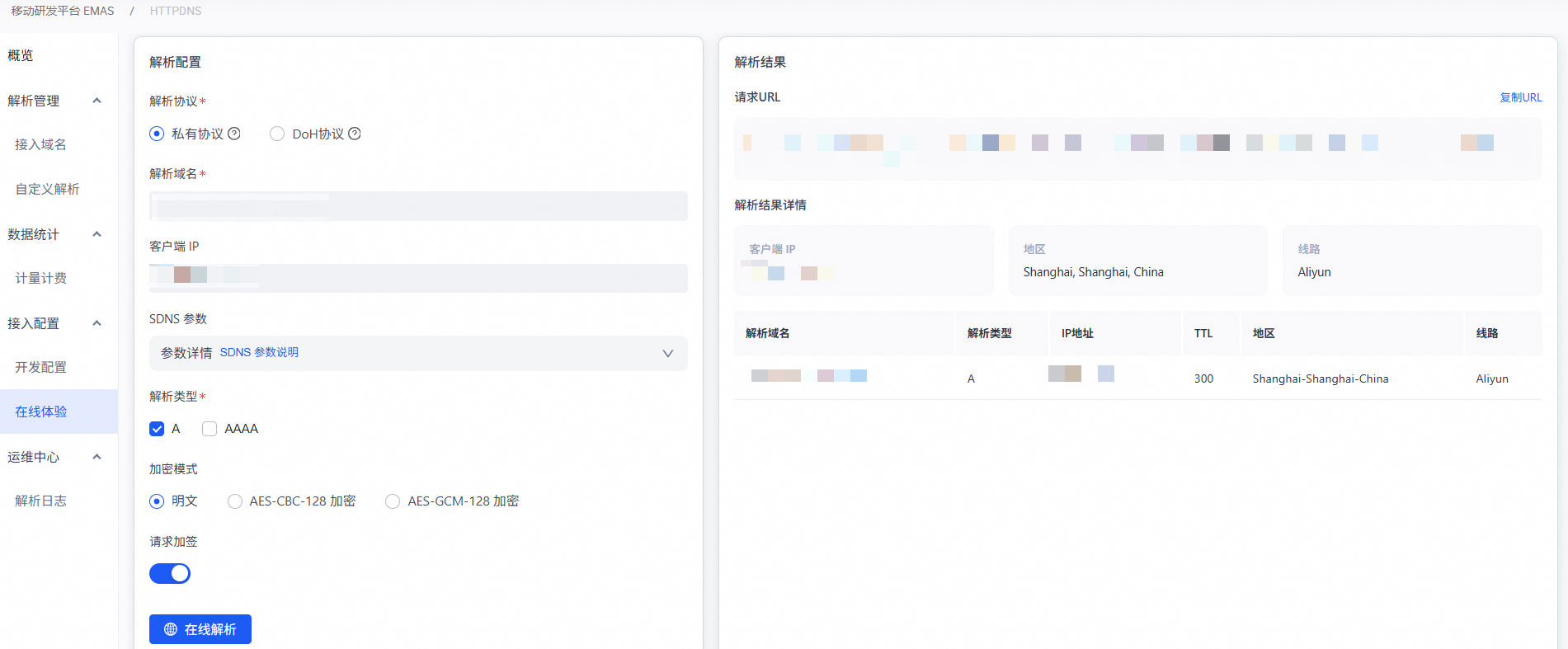The image size is (1568, 649).
Task: Expand the SDNS 参数详情 chevron
Action: 668,353
